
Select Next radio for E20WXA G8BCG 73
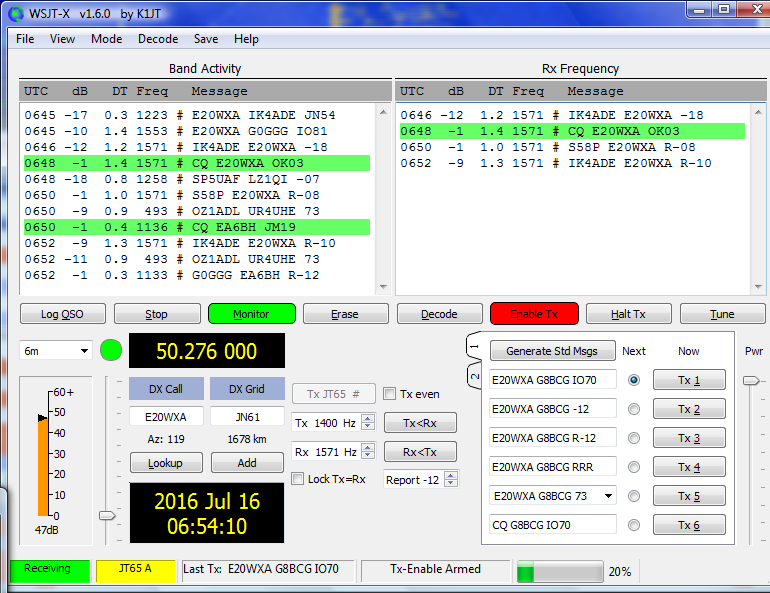[634, 496]
